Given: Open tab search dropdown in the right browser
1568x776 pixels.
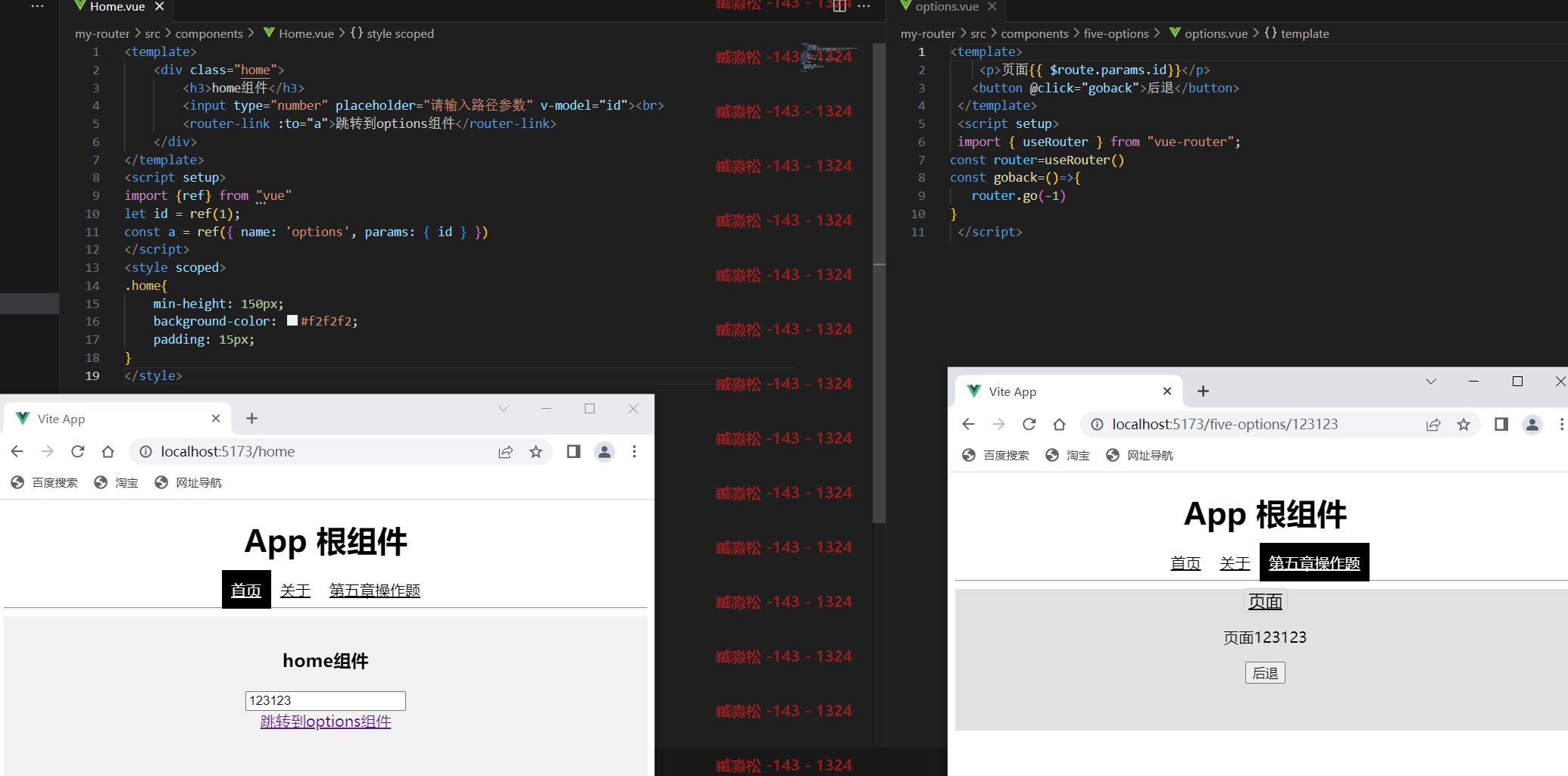Looking at the screenshot, I should tap(1431, 382).
